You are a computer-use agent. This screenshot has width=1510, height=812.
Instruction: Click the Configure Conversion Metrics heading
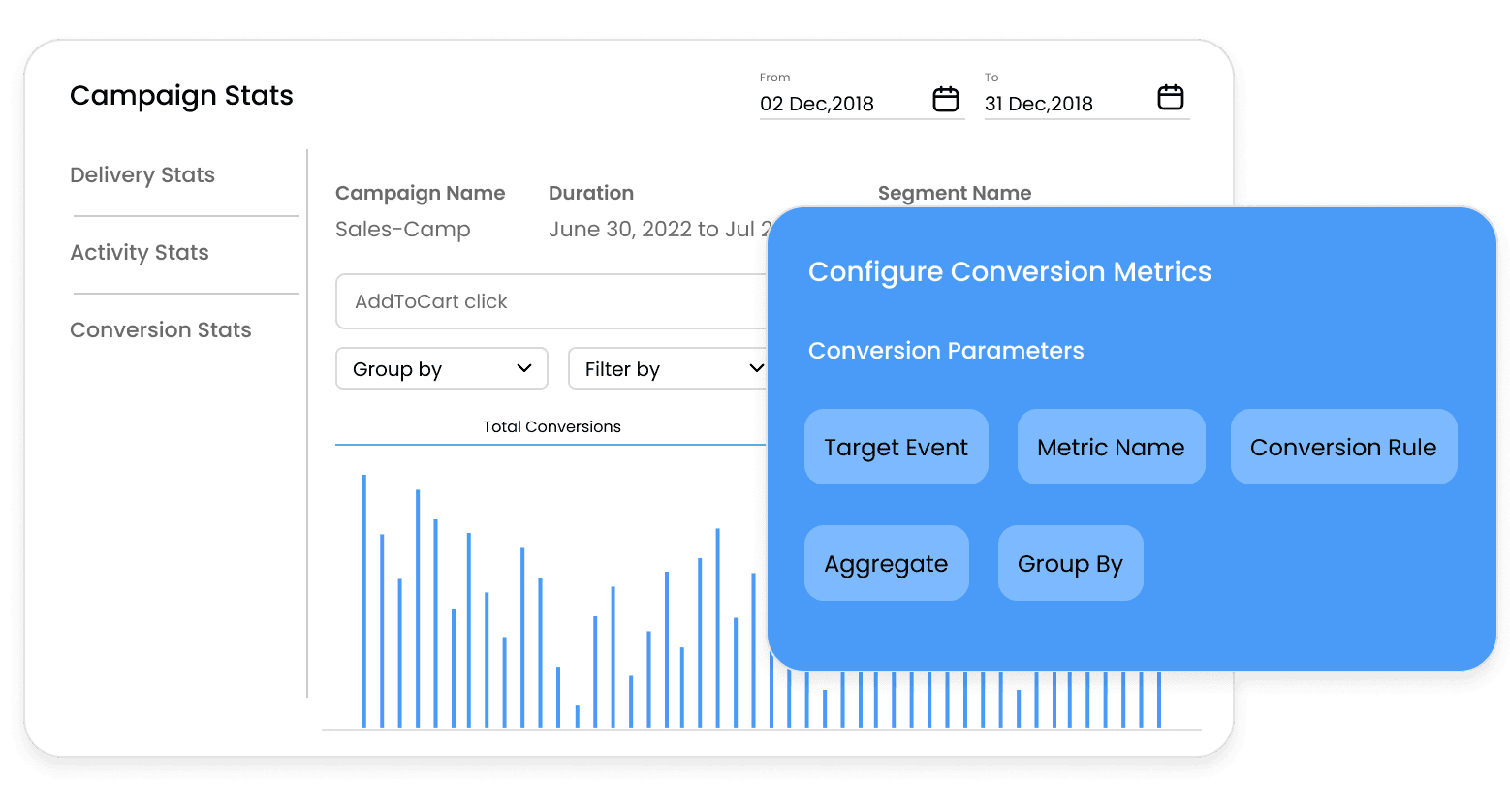click(x=1009, y=272)
